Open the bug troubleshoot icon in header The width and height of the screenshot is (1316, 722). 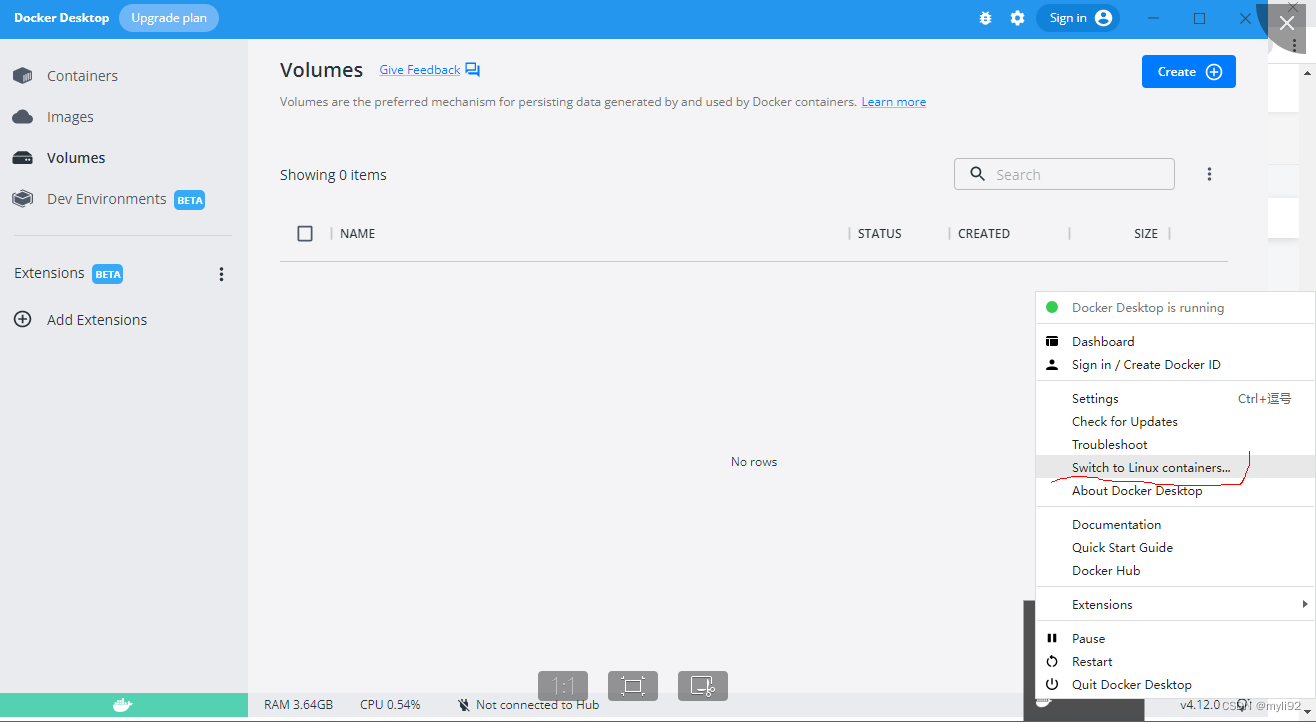[986, 18]
